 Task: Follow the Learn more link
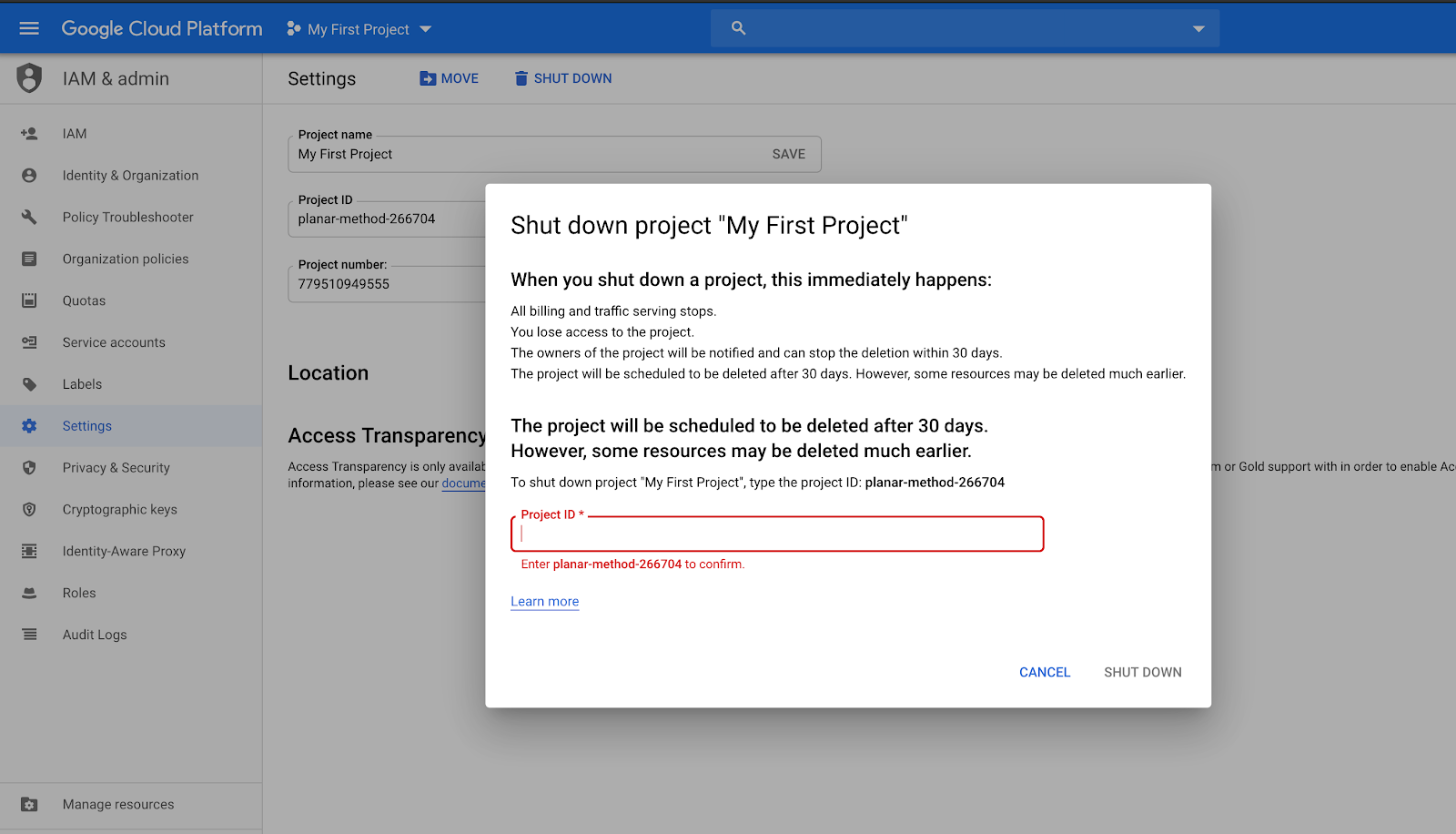click(x=545, y=602)
